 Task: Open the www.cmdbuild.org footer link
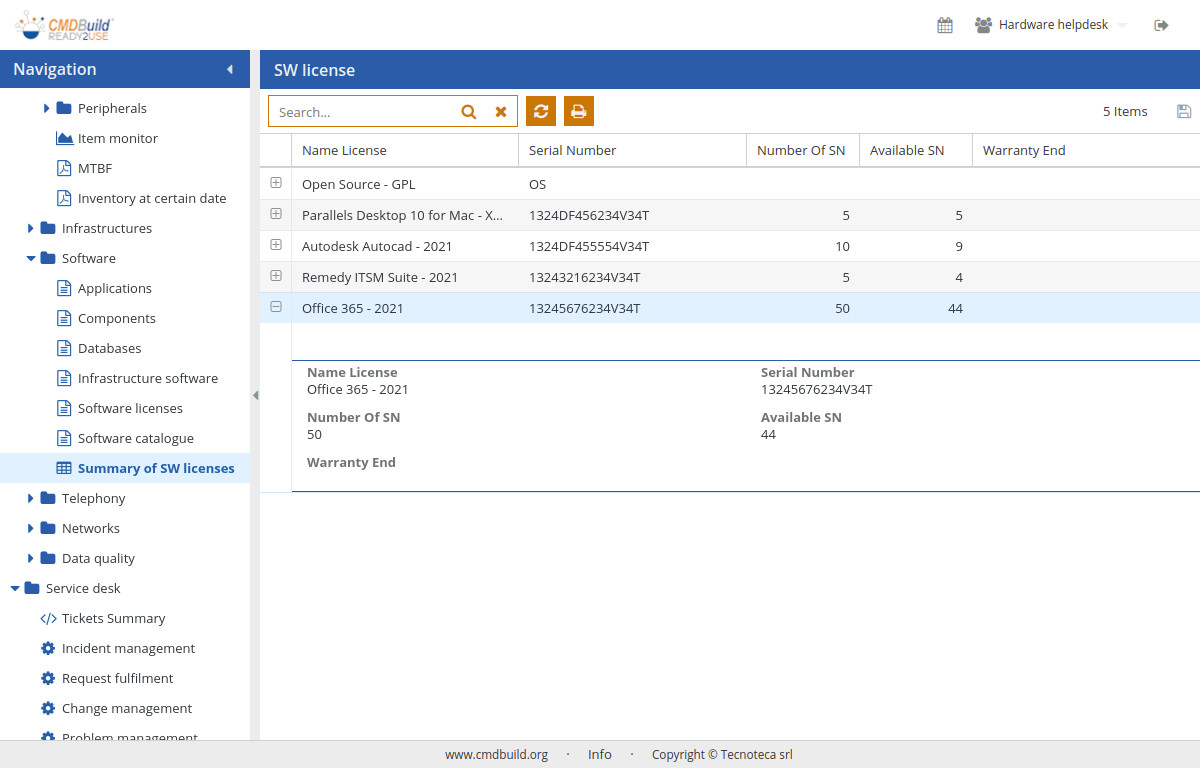click(496, 755)
